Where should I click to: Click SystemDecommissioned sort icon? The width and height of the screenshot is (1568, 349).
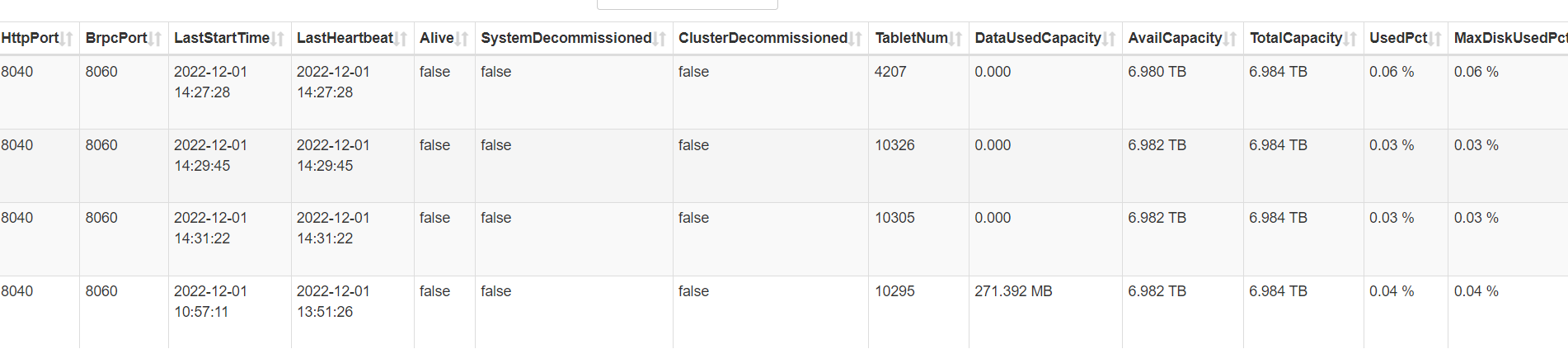(x=660, y=39)
